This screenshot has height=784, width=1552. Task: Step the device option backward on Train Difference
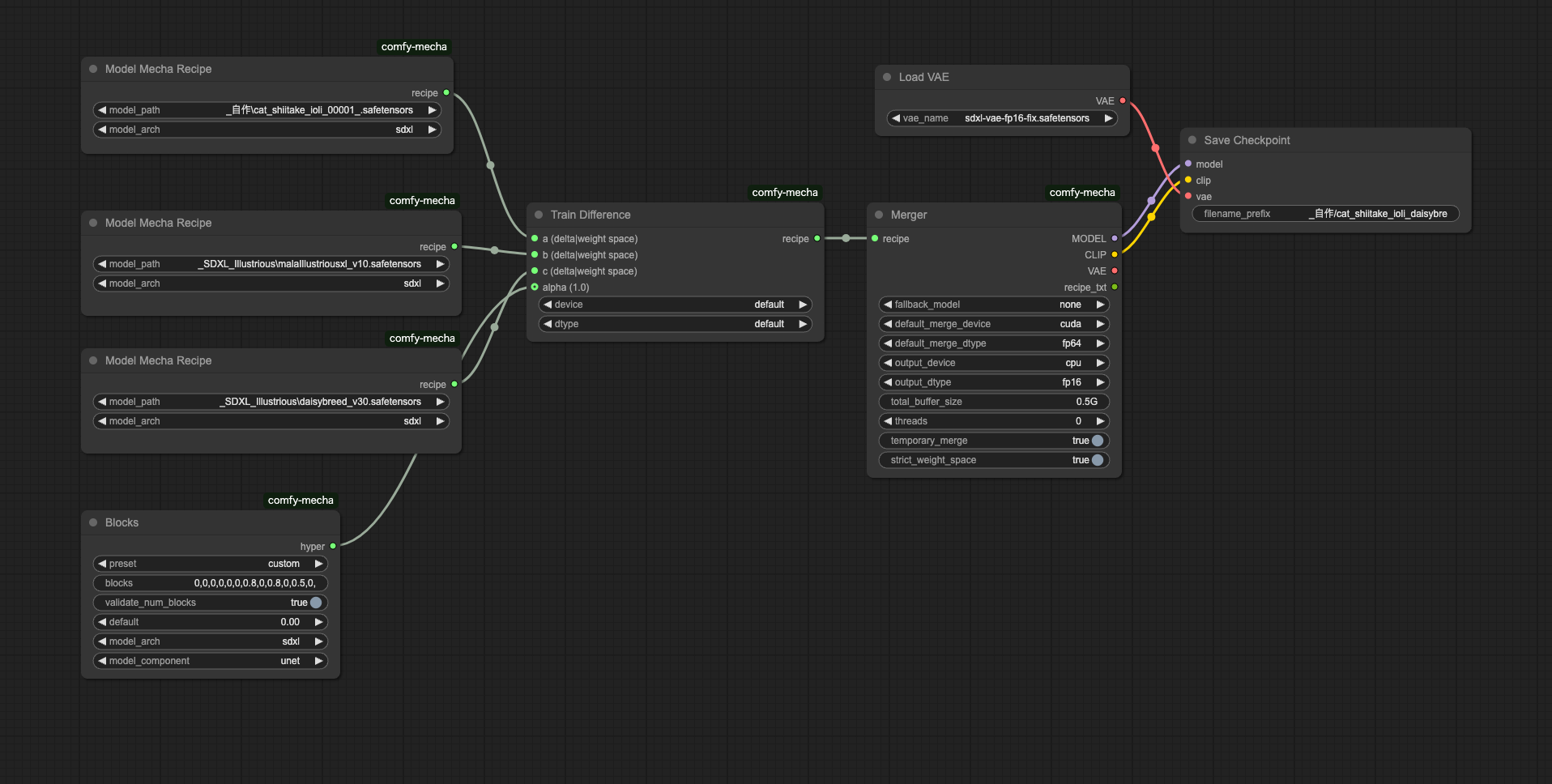click(x=548, y=304)
